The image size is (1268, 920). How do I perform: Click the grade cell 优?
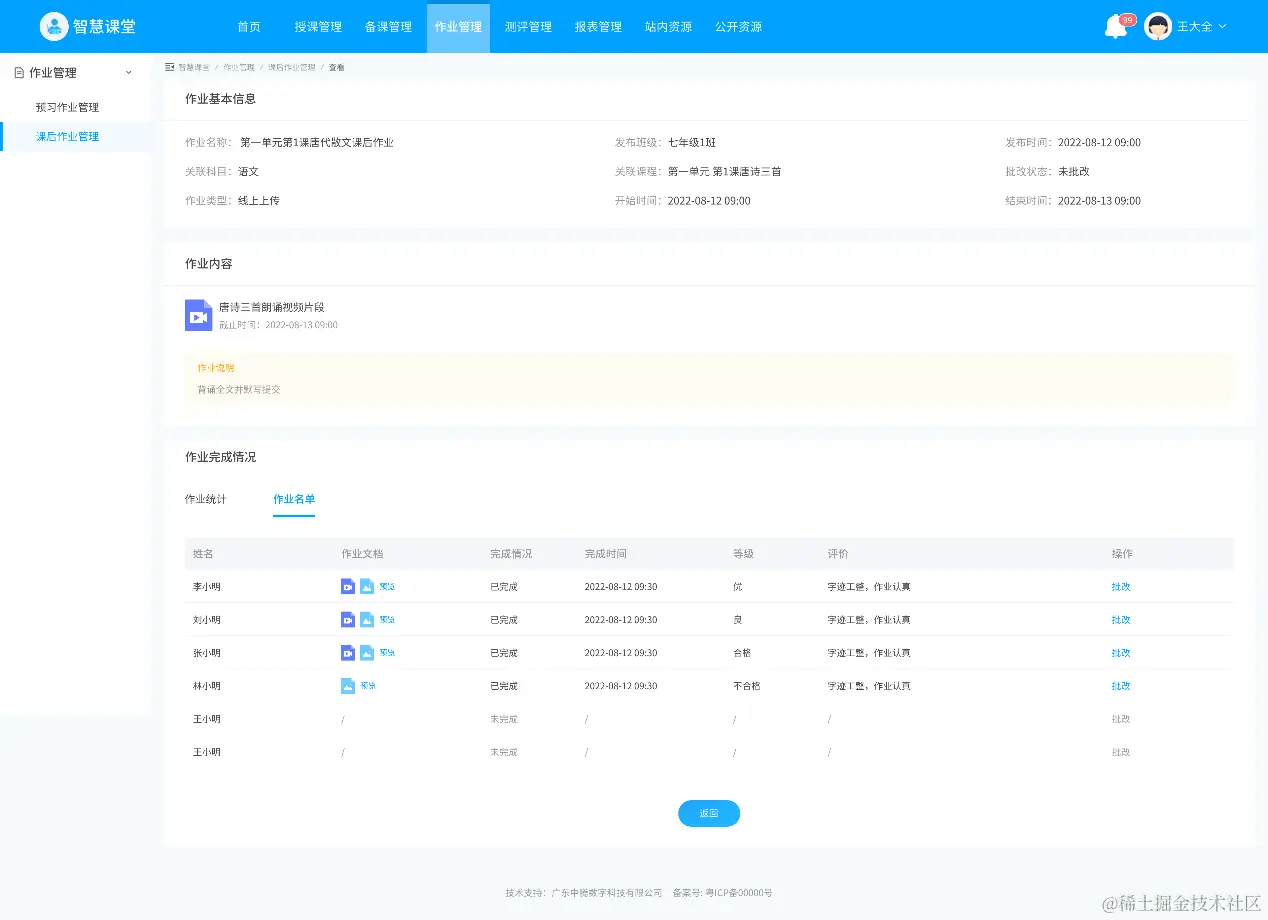click(738, 587)
